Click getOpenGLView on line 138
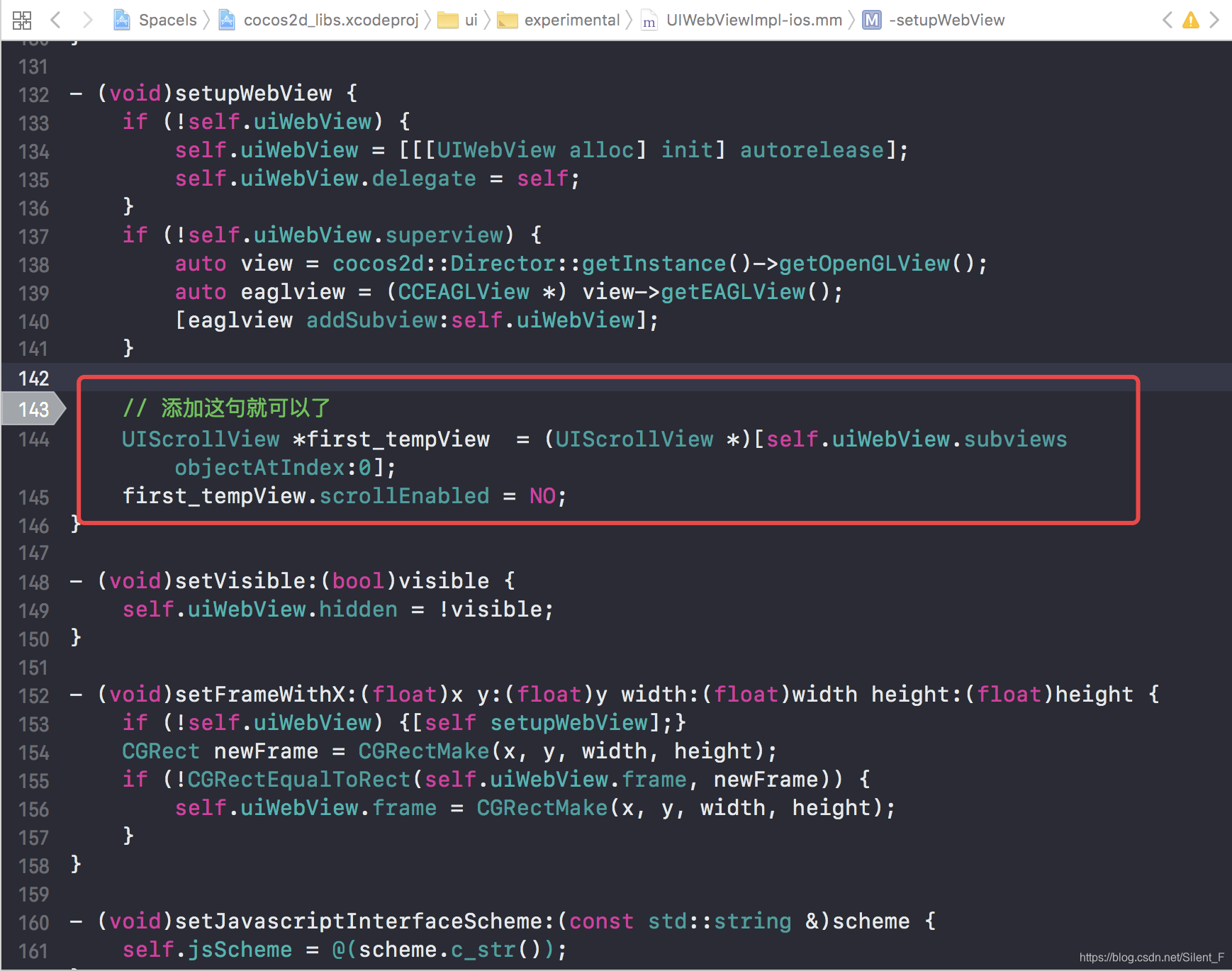 point(864,263)
